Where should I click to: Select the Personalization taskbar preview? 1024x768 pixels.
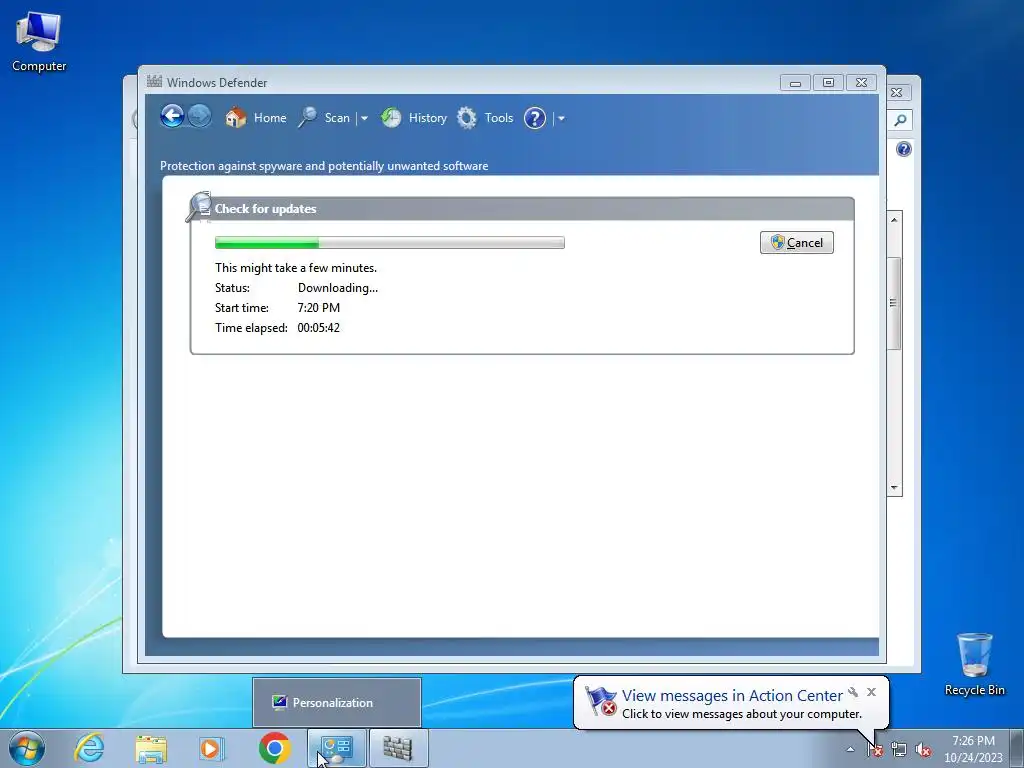337,703
